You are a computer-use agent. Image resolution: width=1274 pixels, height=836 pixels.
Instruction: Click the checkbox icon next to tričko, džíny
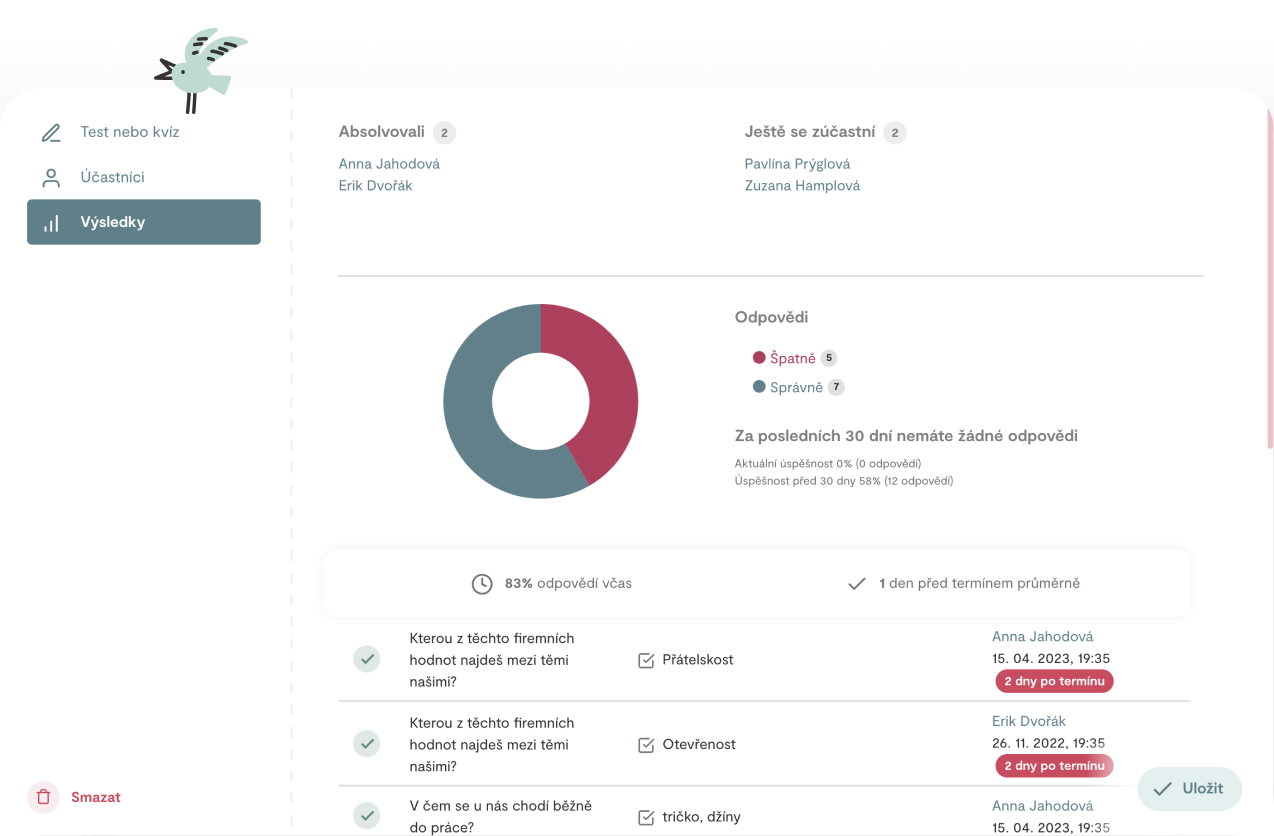(x=646, y=817)
